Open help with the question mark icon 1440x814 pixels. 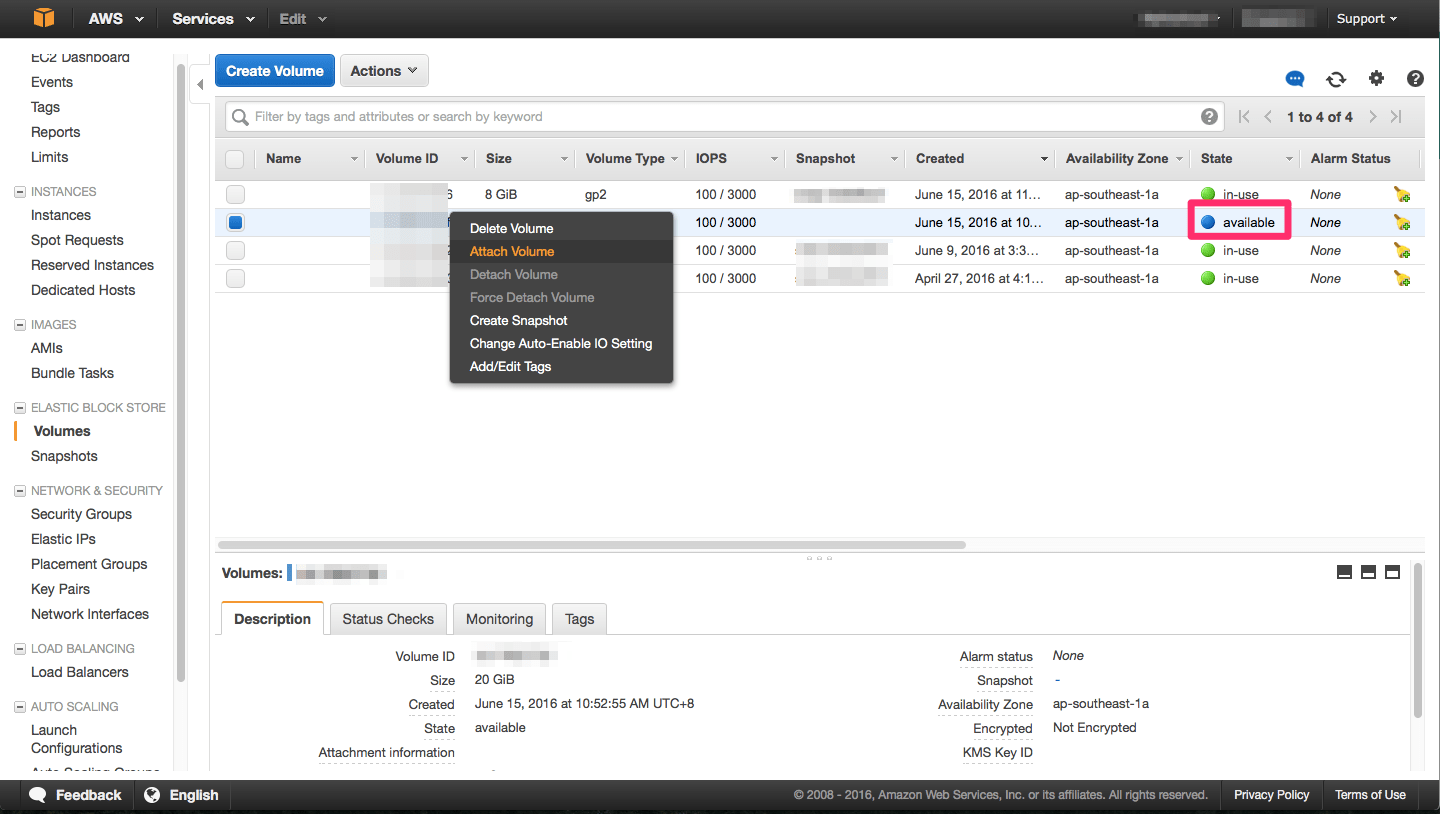point(1416,78)
